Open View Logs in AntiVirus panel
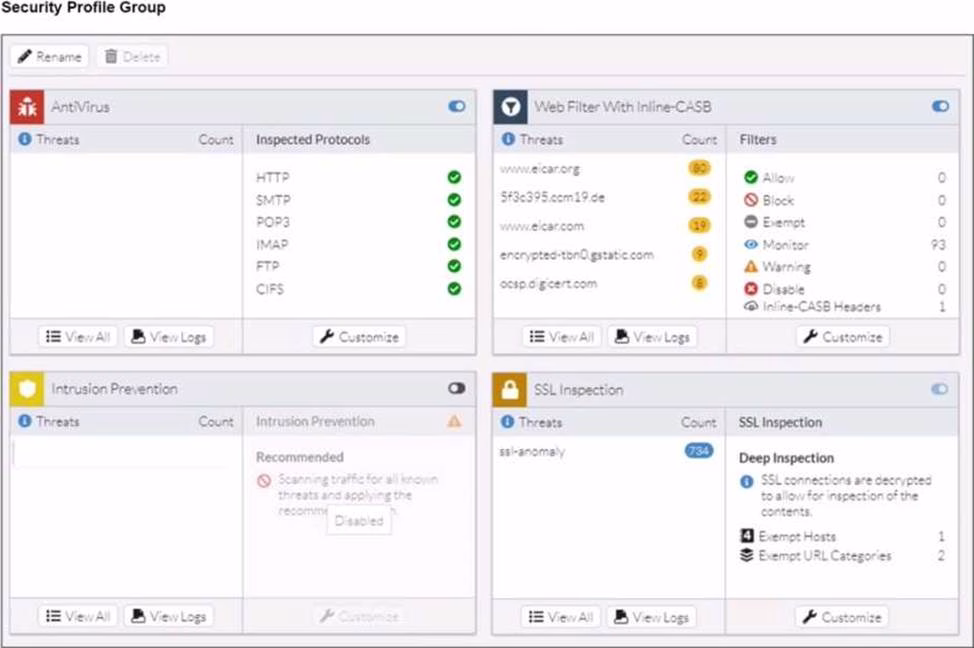The width and height of the screenshot is (974, 648). [x=169, y=337]
